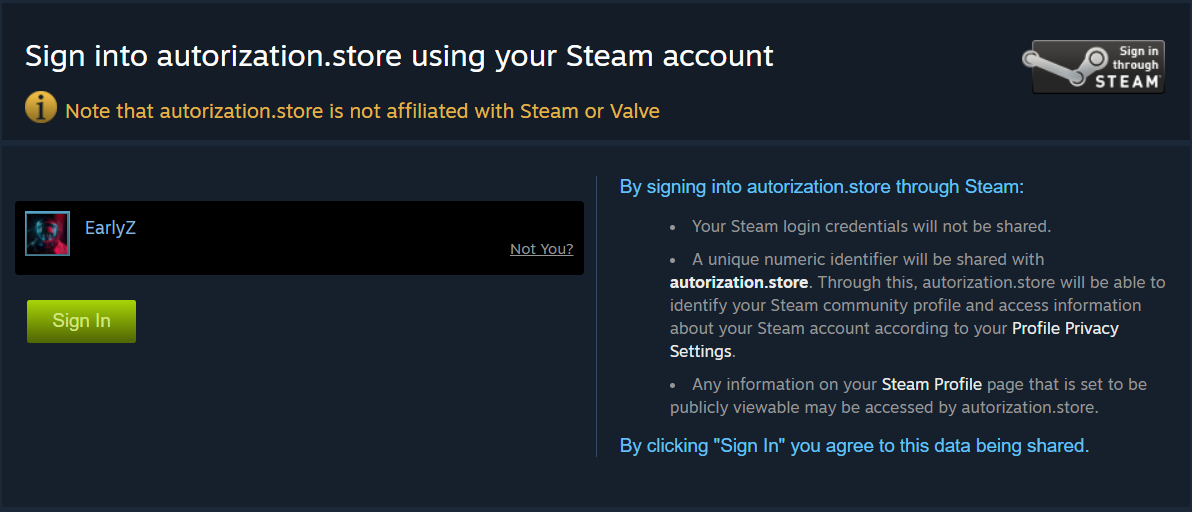Open the Steam Profile link

click(931, 384)
